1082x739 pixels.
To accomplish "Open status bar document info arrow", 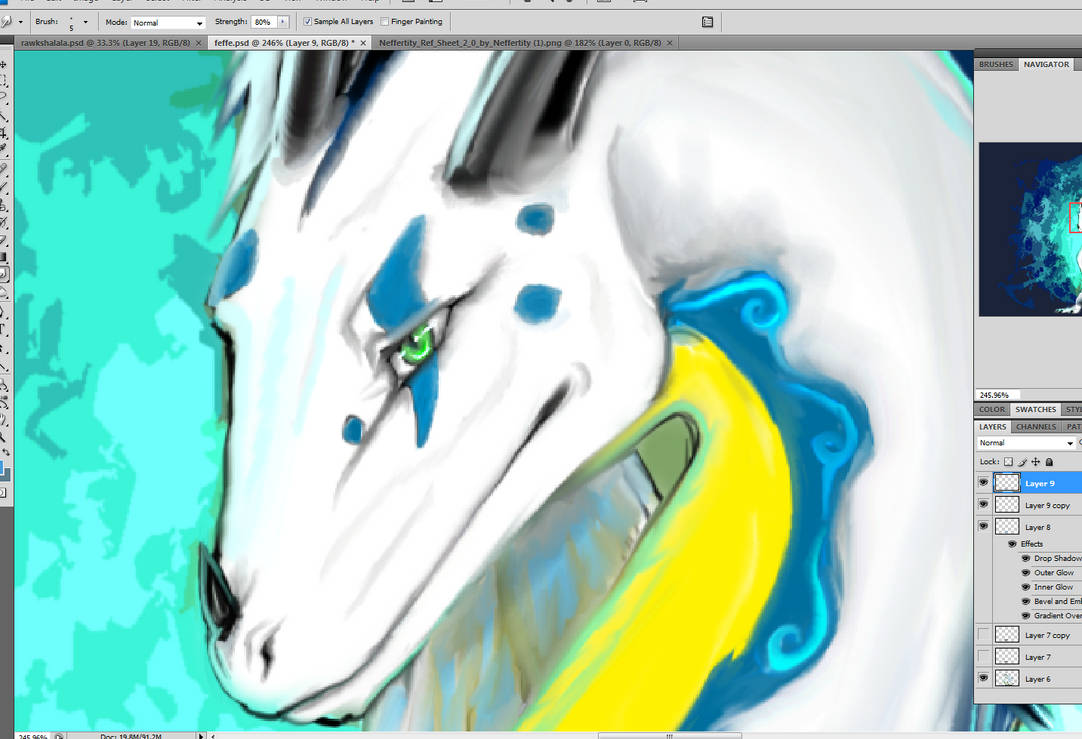I will [201, 736].
